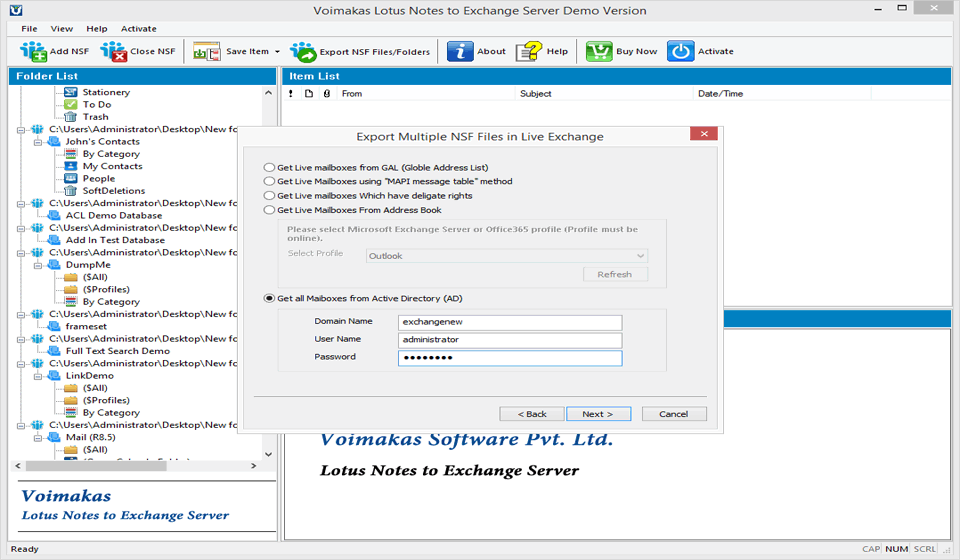Image resolution: width=960 pixels, height=560 pixels.
Task: Select the Trash folder icon
Action: [71, 117]
